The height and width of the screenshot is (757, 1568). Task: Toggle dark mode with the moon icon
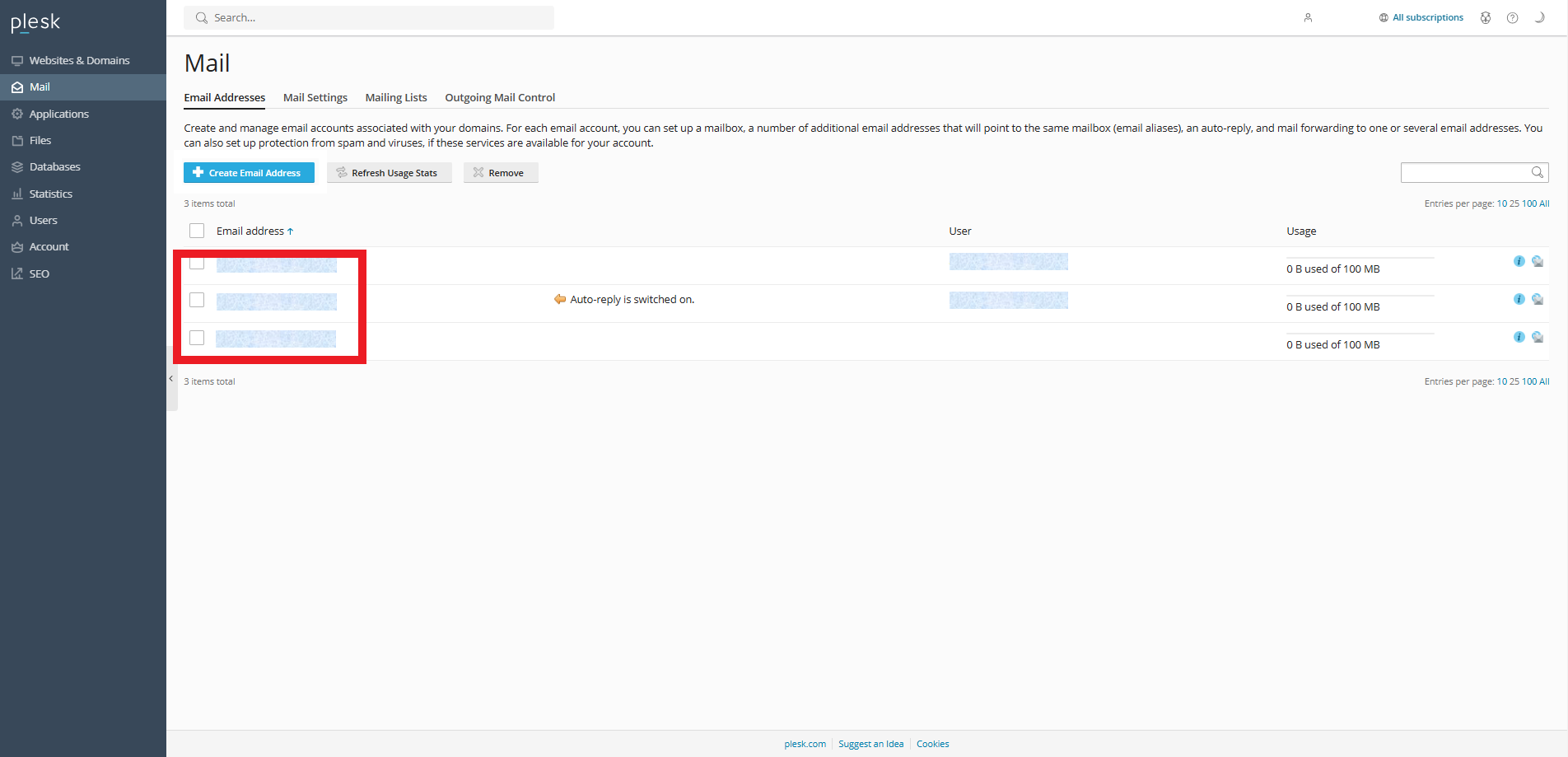click(x=1538, y=17)
